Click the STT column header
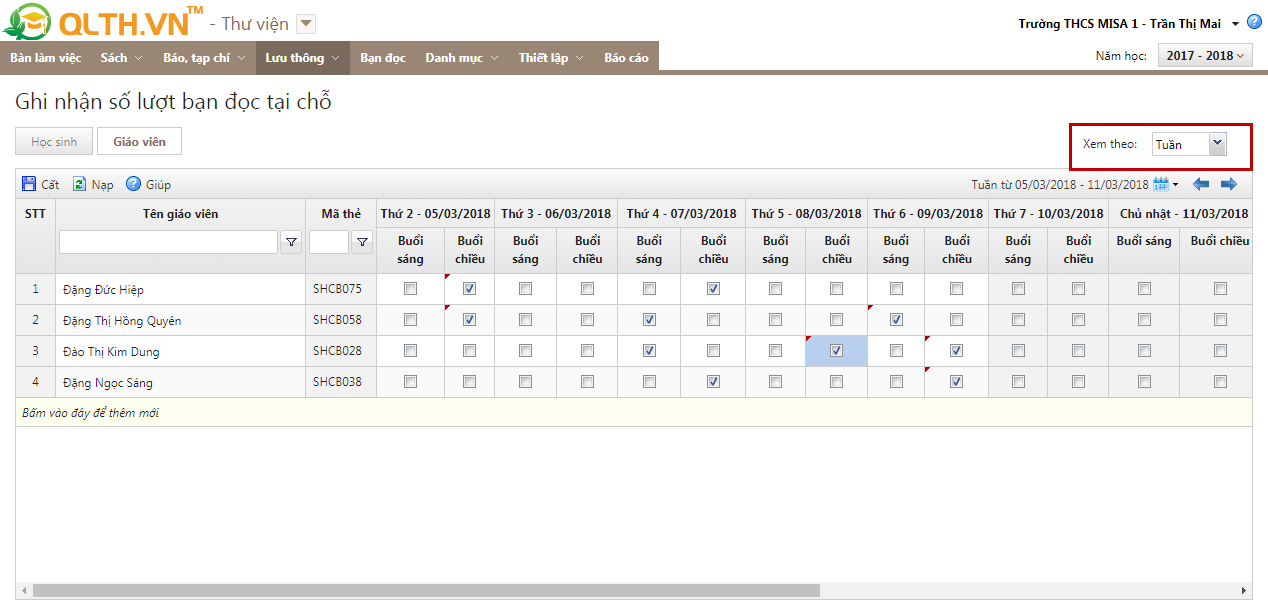 [x=35, y=213]
